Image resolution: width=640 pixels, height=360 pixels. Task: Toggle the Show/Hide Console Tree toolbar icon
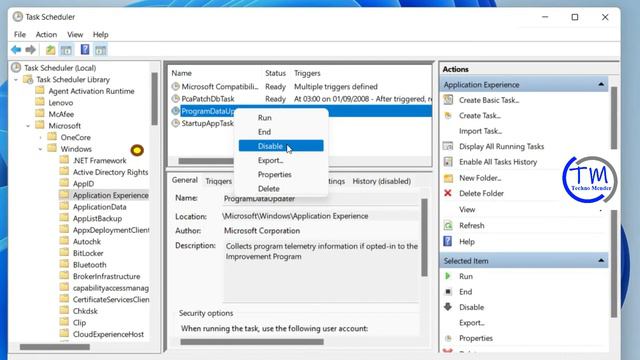point(66,50)
